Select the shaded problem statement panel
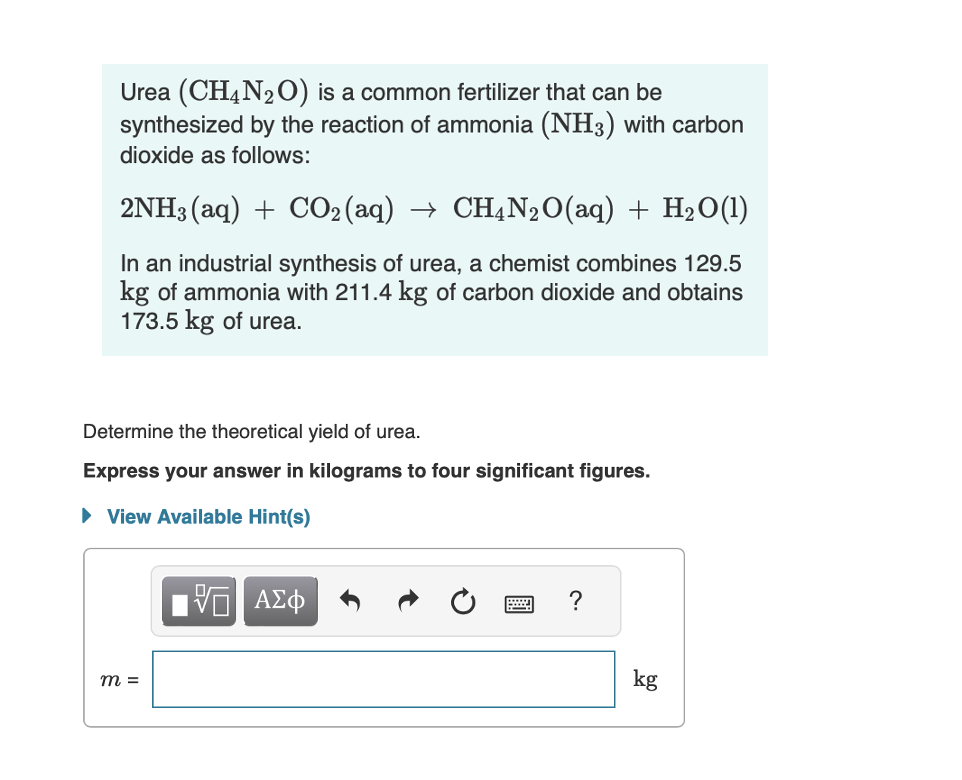 (x=434, y=210)
